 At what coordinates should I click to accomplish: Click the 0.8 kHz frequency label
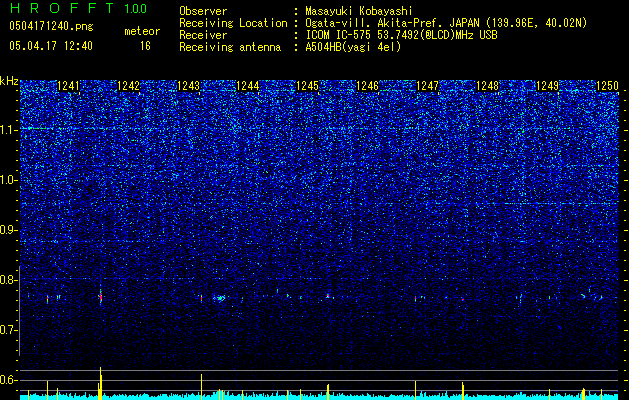pos(9,280)
